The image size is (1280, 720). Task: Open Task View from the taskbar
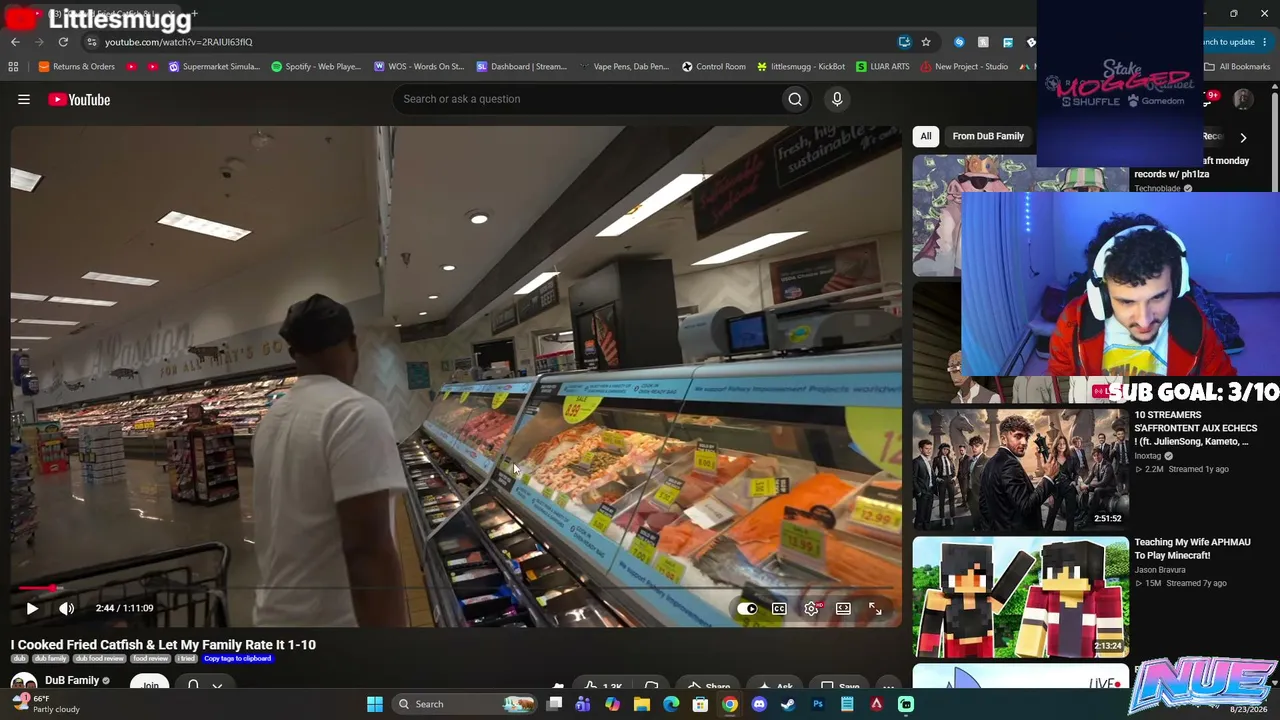point(555,704)
